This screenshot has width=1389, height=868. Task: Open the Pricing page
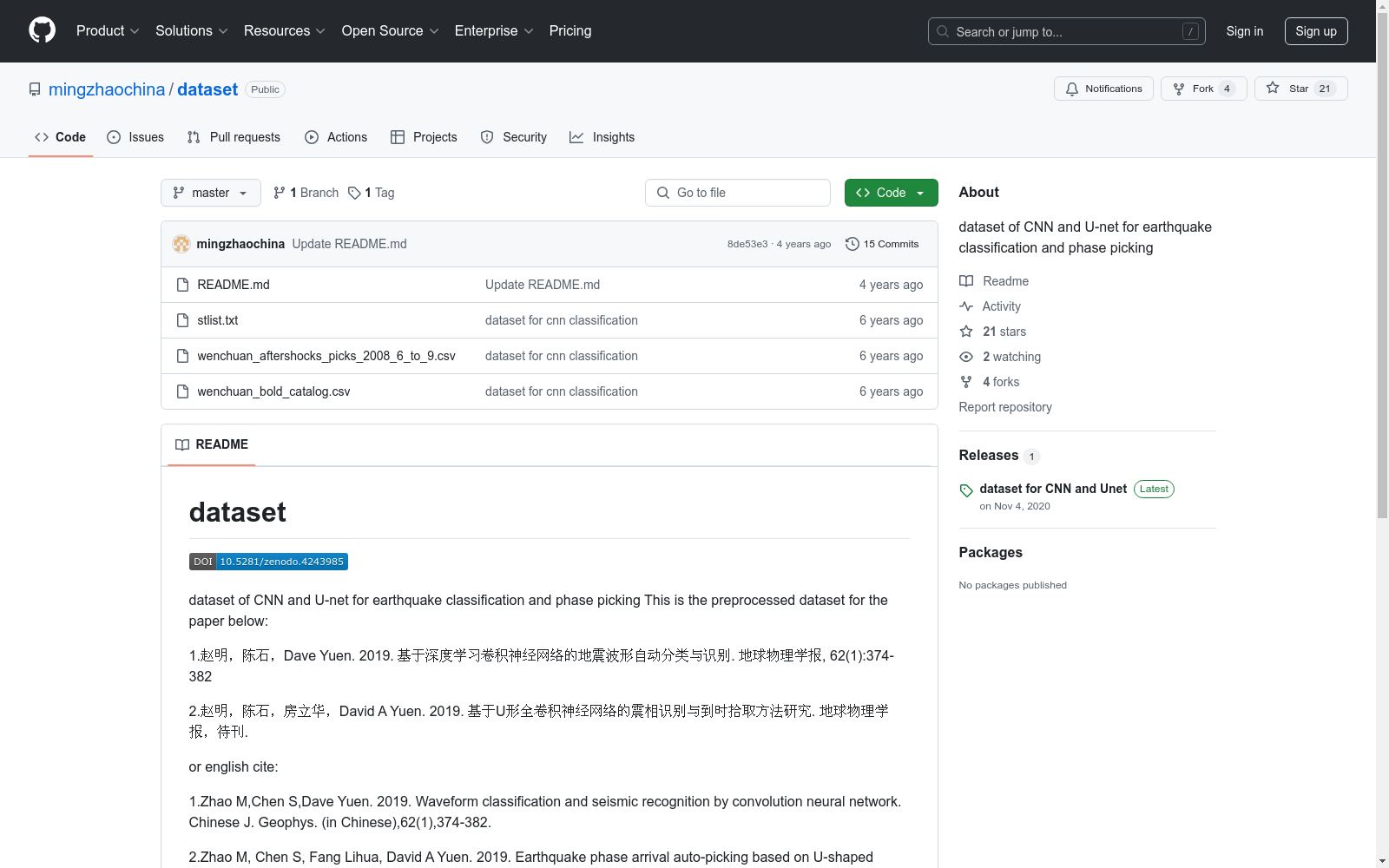pos(570,30)
